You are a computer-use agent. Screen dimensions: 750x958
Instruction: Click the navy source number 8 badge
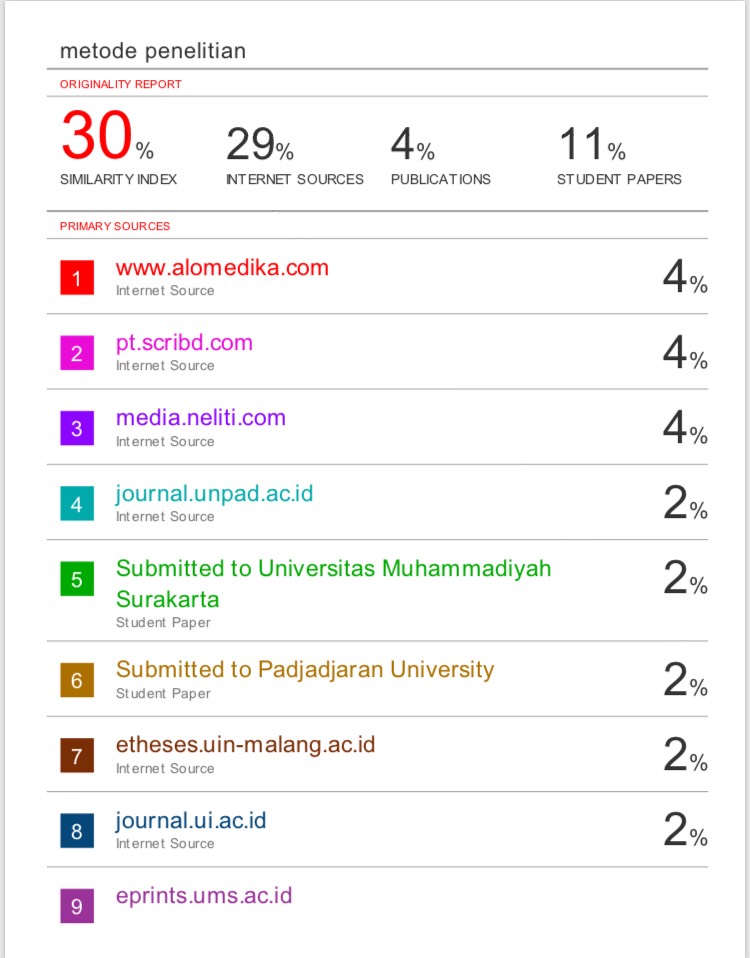[77, 830]
